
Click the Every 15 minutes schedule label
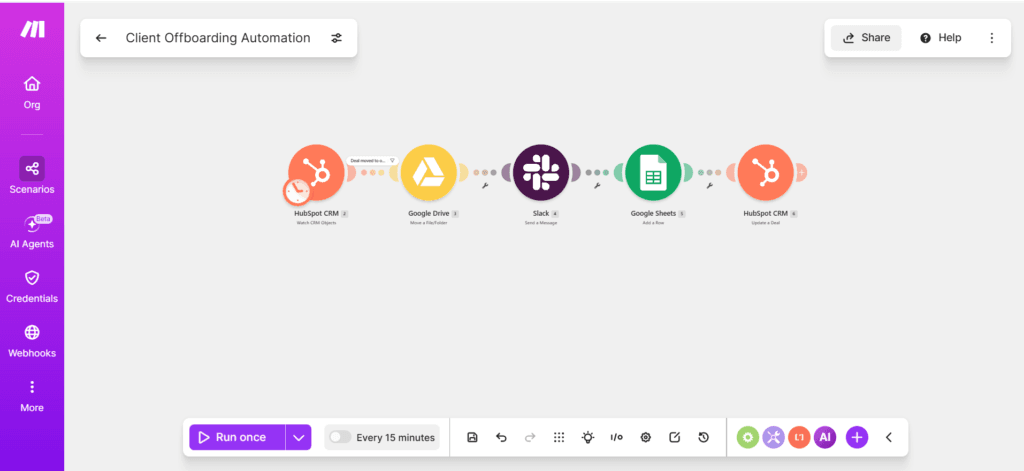coord(395,438)
